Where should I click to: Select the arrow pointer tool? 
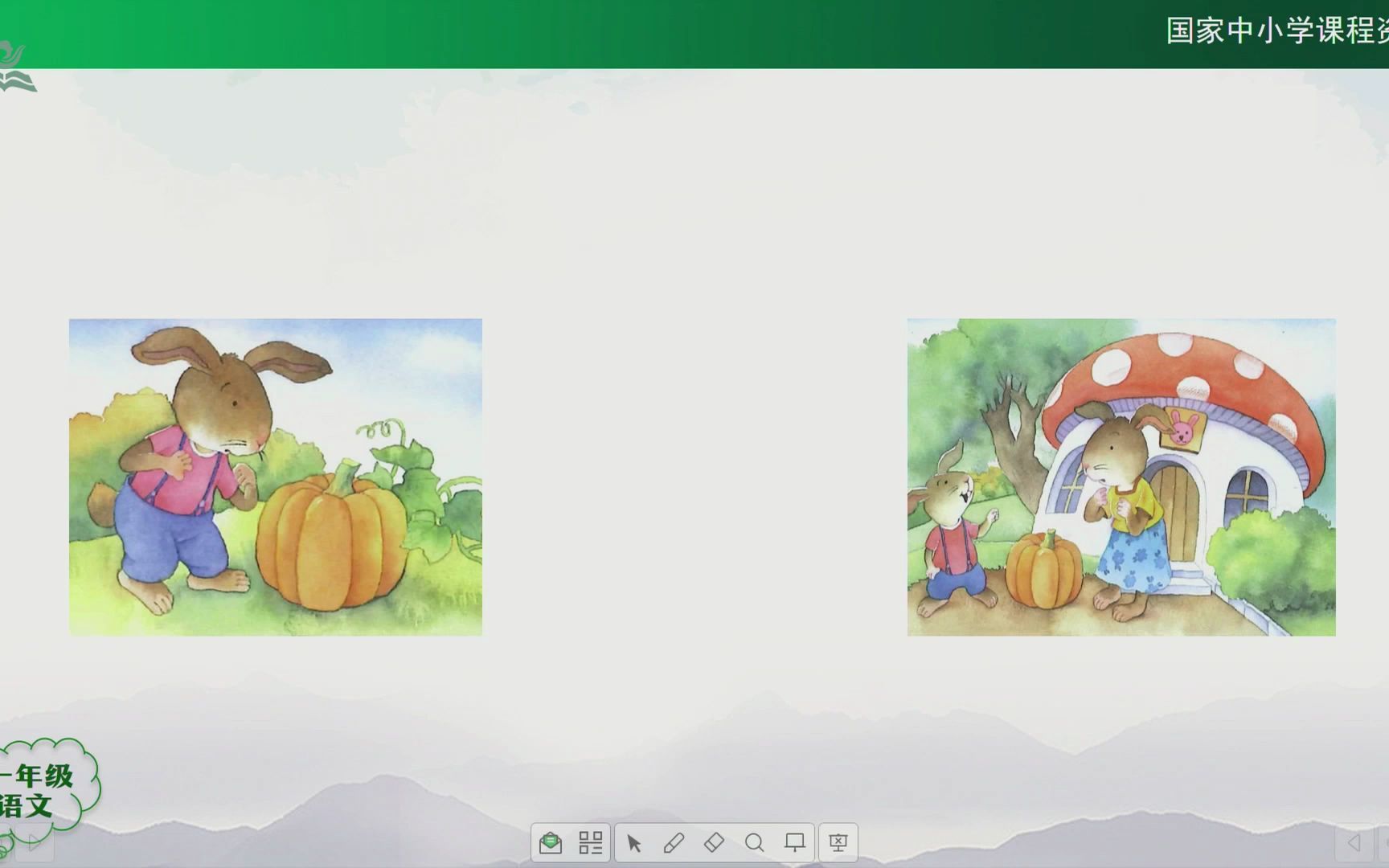pos(634,842)
